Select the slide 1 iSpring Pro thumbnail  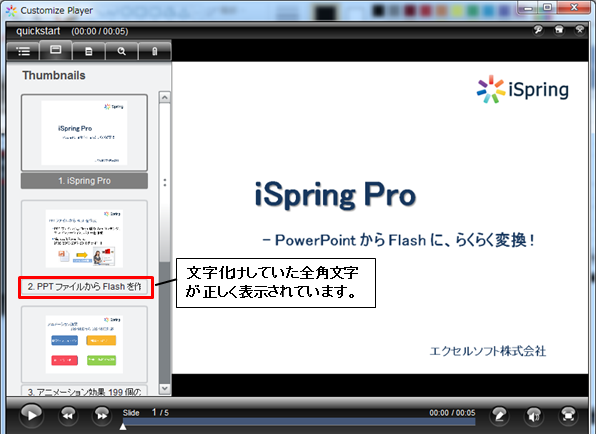pos(84,133)
